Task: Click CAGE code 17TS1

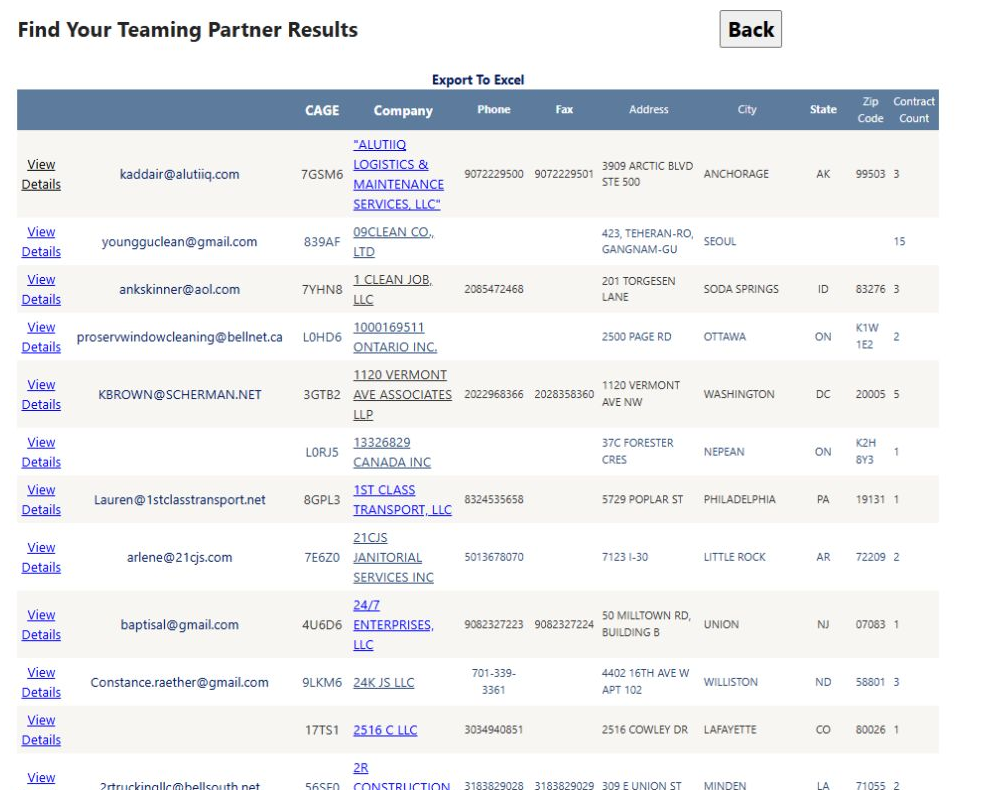Action: pos(322,729)
